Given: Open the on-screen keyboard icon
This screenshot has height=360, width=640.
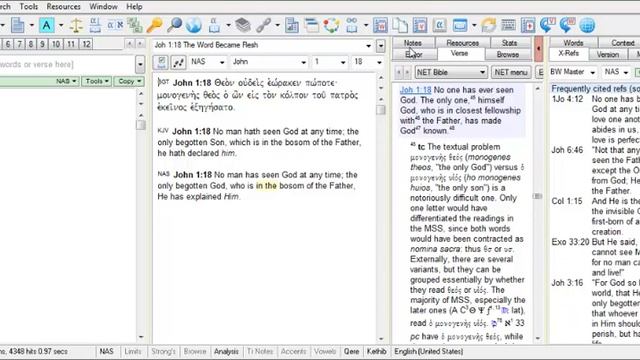Looking at the screenshot, I should [508, 25].
